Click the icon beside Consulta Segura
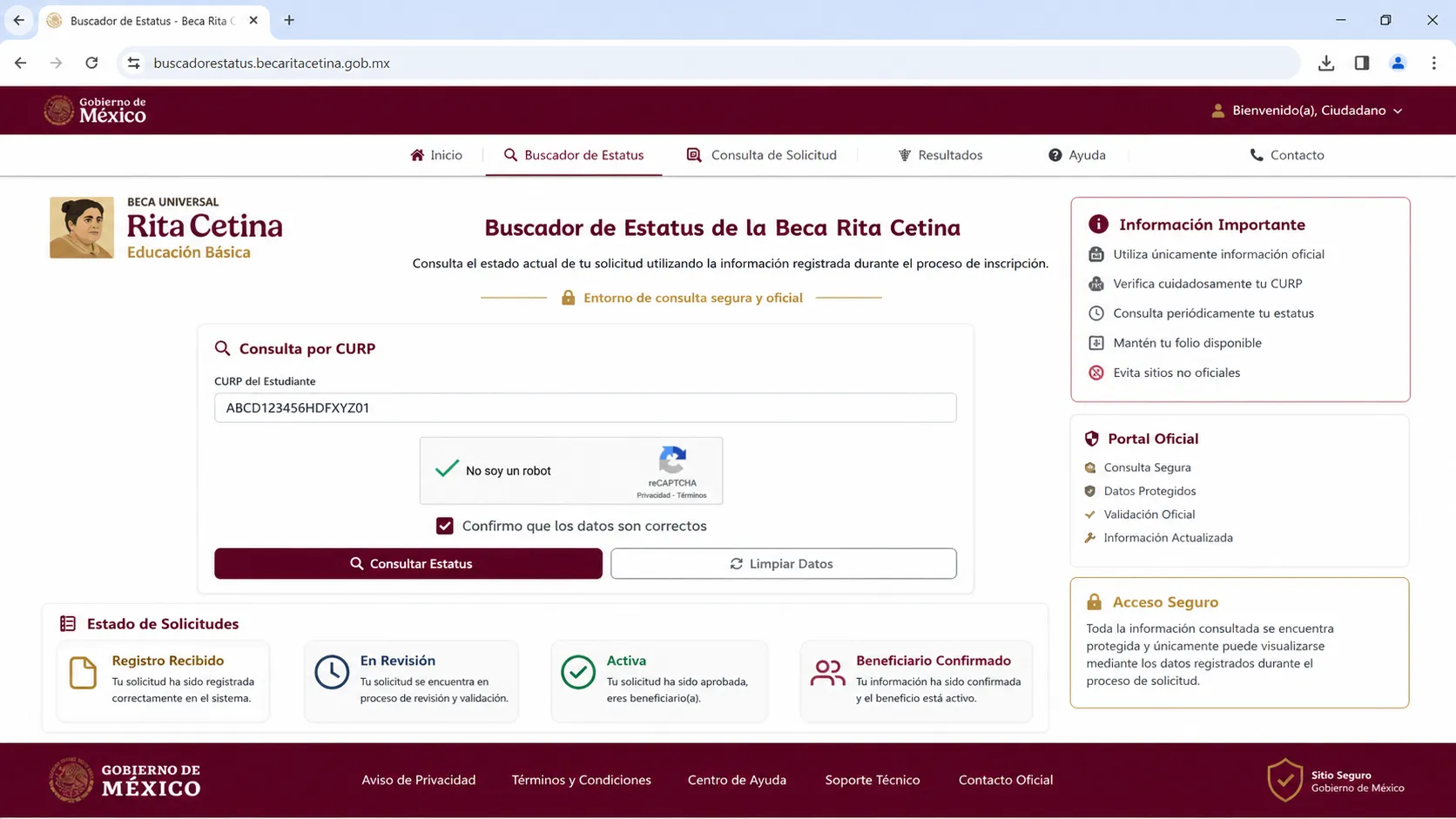The width and height of the screenshot is (1456, 819). 1090,467
